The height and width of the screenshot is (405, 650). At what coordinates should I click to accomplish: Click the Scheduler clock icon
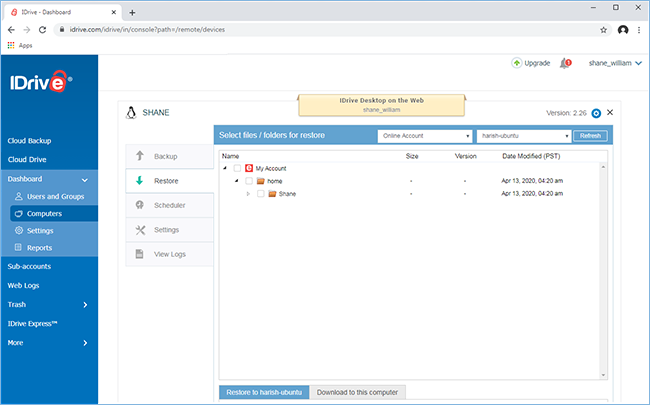(x=140, y=205)
